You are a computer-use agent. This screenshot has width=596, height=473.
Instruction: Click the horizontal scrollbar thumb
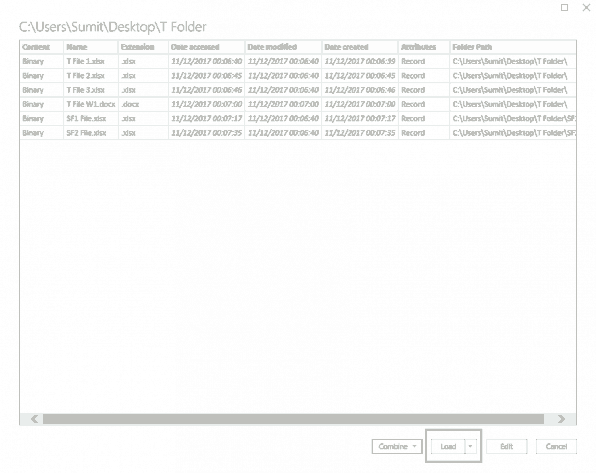pyautogui.click(x=293, y=419)
